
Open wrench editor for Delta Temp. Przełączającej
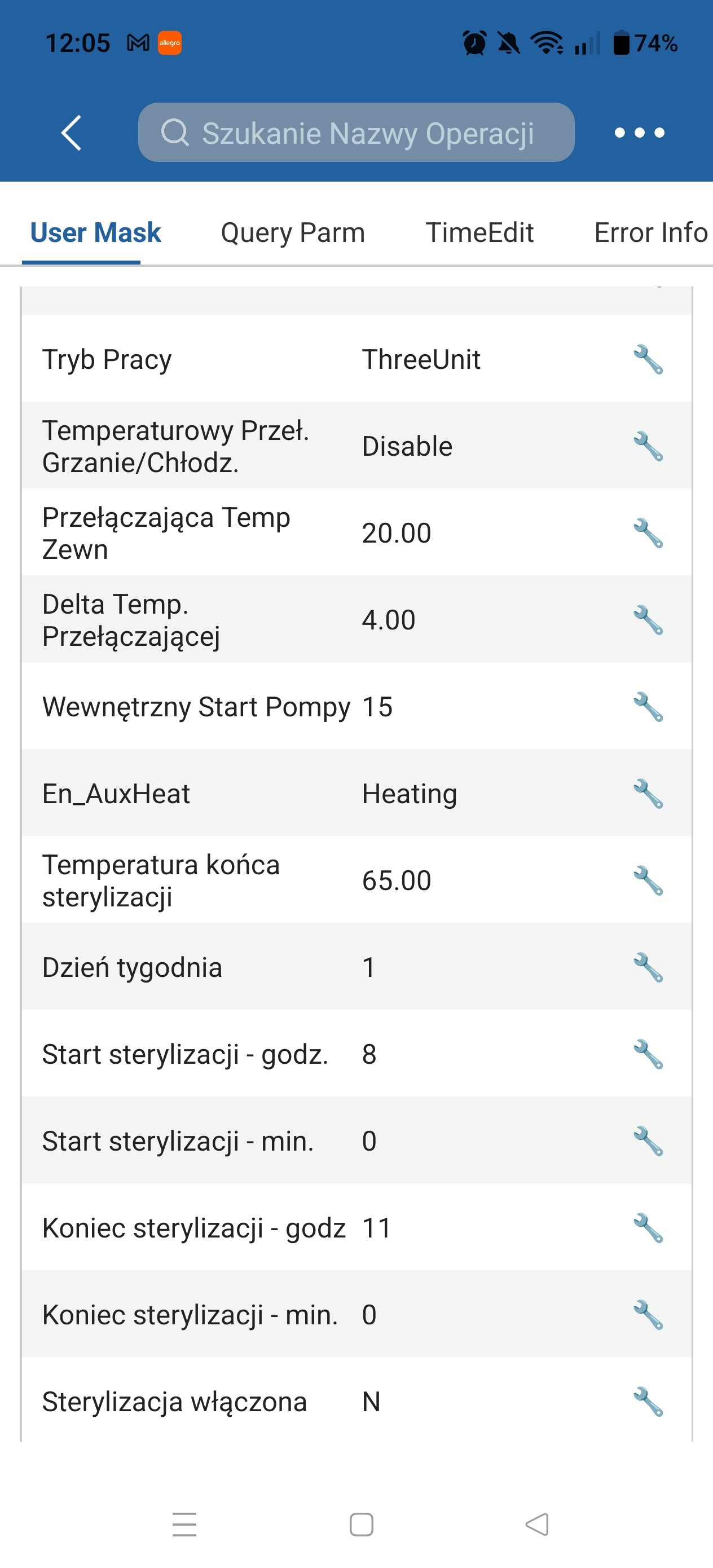[x=648, y=620]
